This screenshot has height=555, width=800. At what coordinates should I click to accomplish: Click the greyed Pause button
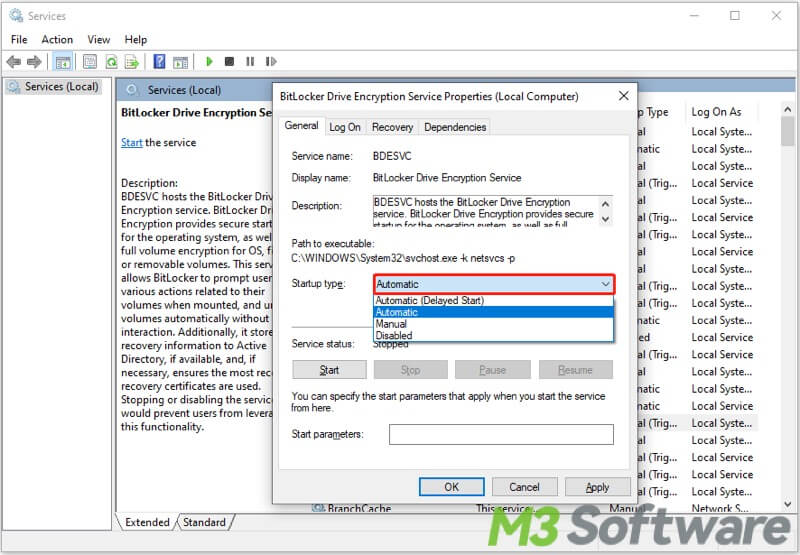click(x=492, y=370)
